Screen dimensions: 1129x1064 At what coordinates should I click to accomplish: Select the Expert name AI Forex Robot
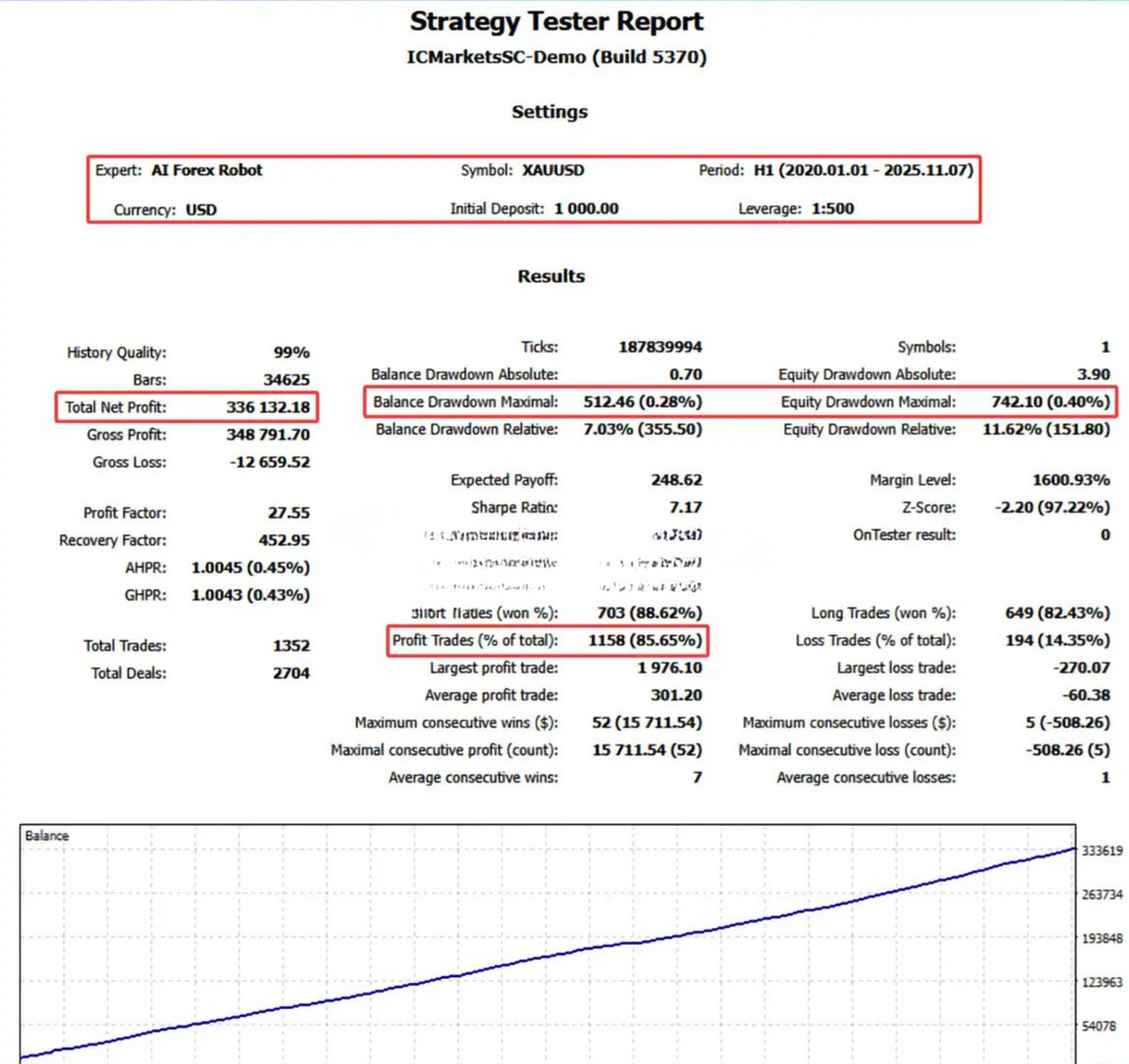click(207, 170)
